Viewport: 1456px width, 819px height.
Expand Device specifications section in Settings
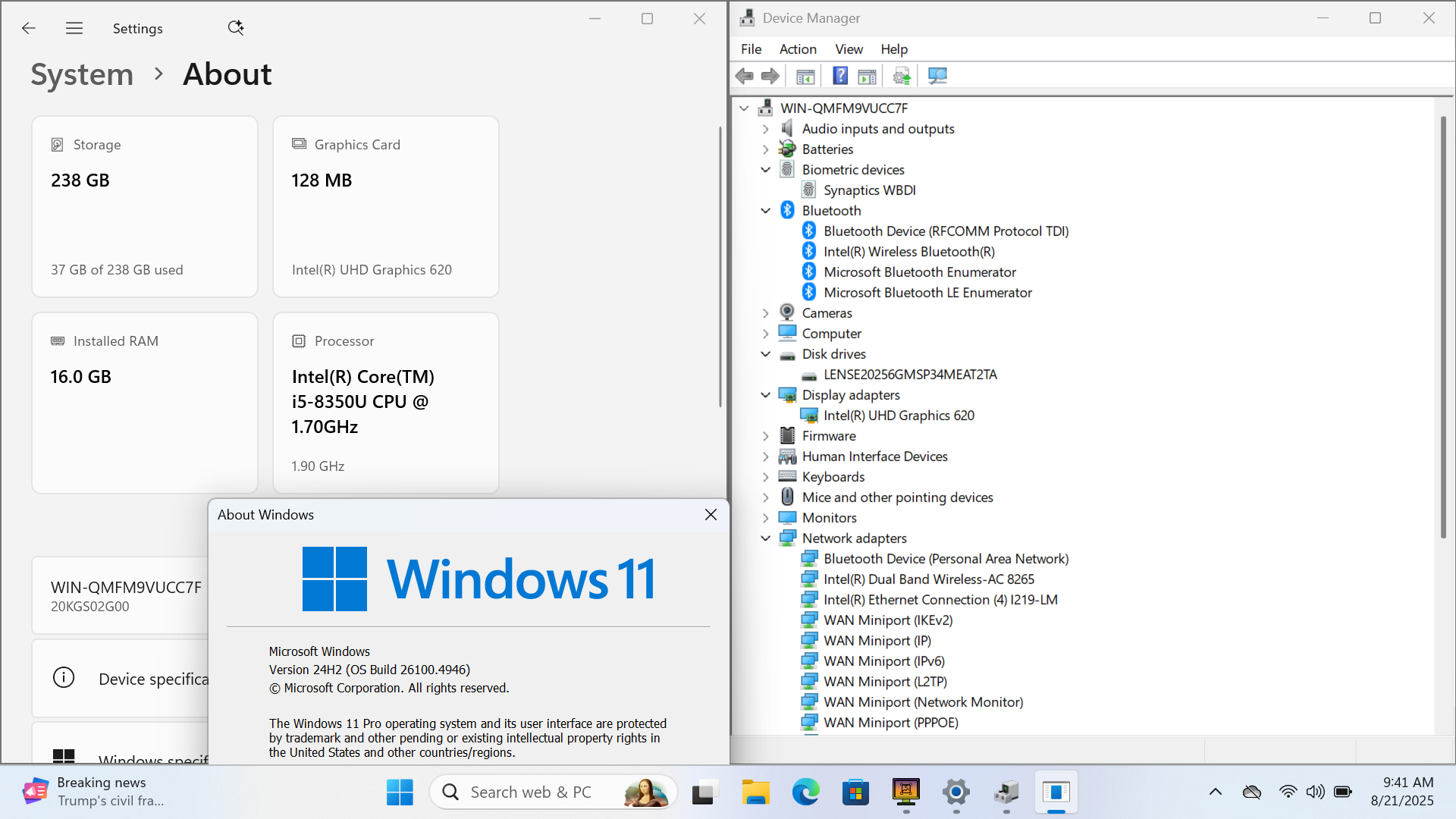tap(120, 679)
